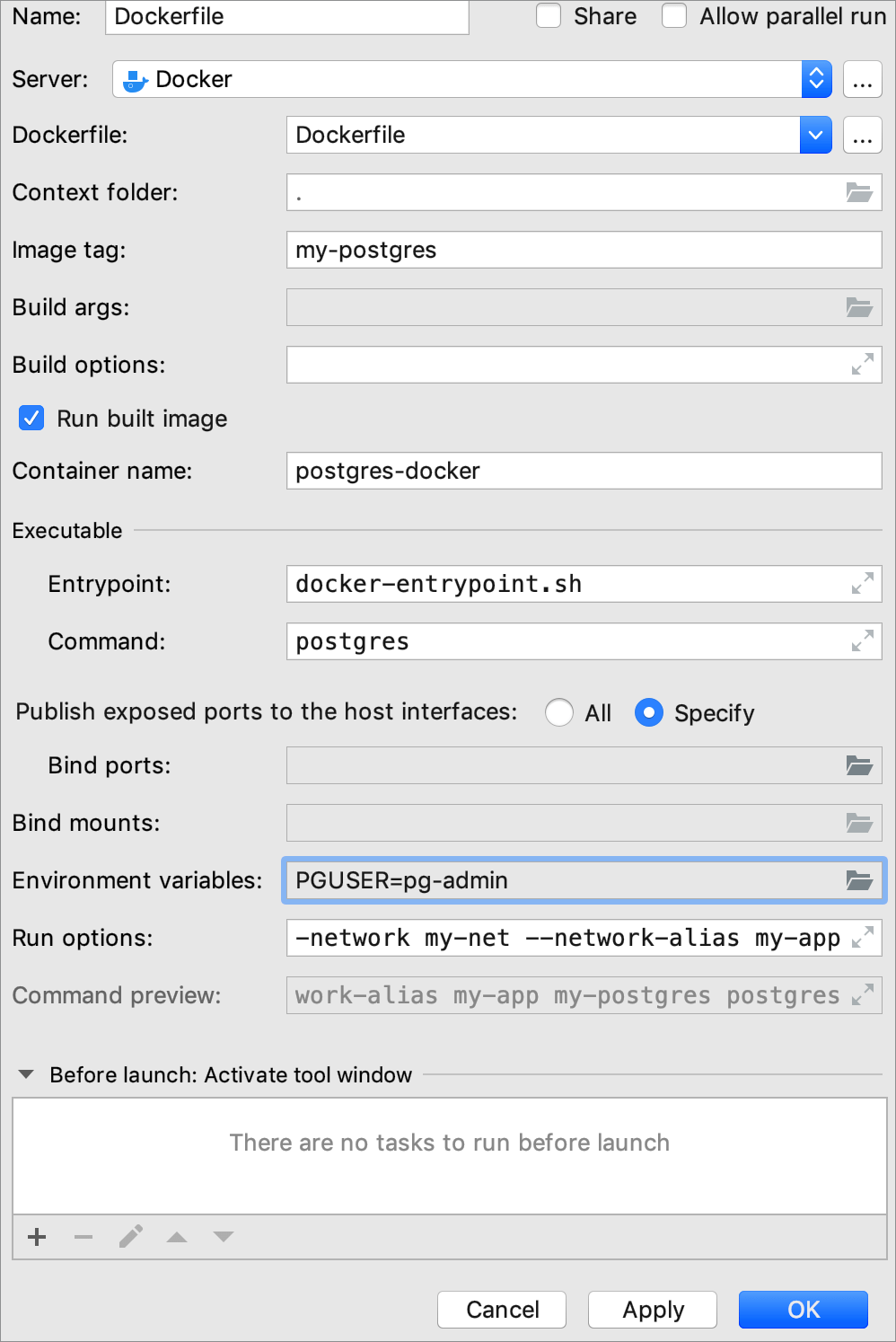This screenshot has height=1342, width=896.
Task: Open the Dockerfile path dropdown arrow
Action: pyautogui.click(x=815, y=135)
